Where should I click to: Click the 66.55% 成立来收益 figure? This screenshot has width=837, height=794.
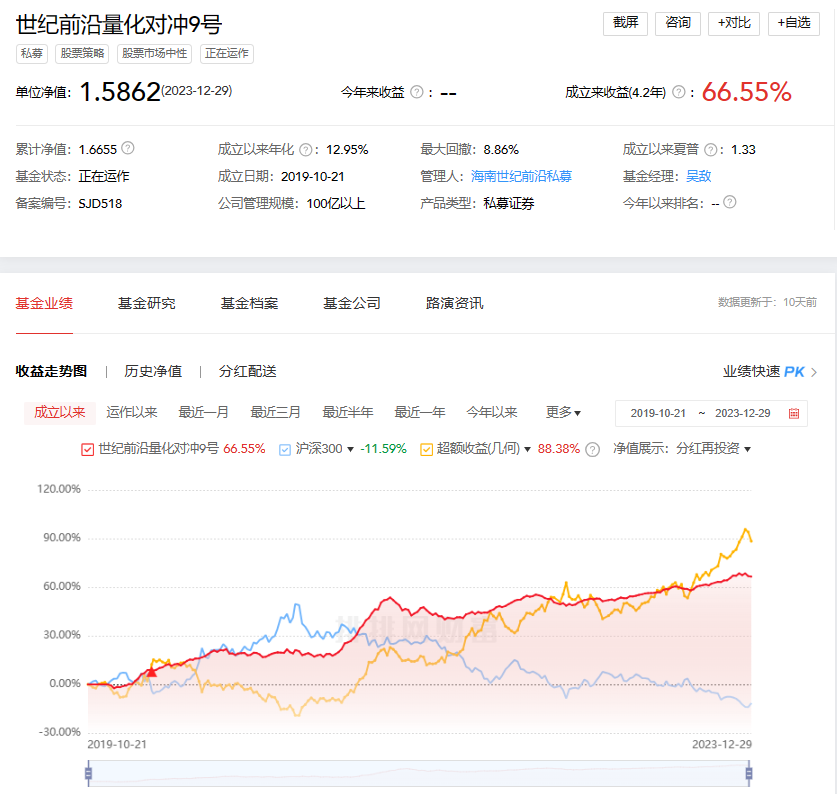point(746,92)
